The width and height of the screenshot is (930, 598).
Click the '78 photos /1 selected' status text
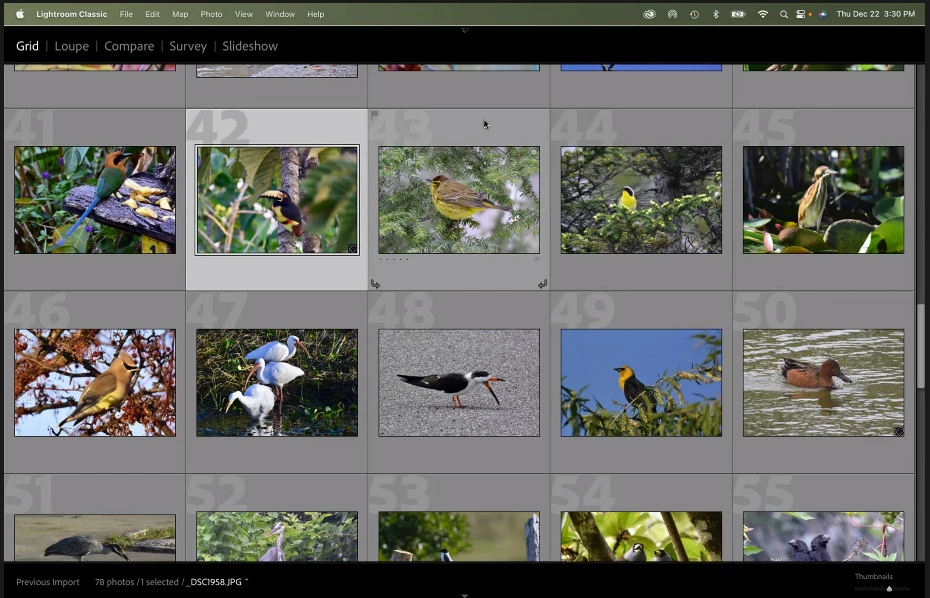136,582
